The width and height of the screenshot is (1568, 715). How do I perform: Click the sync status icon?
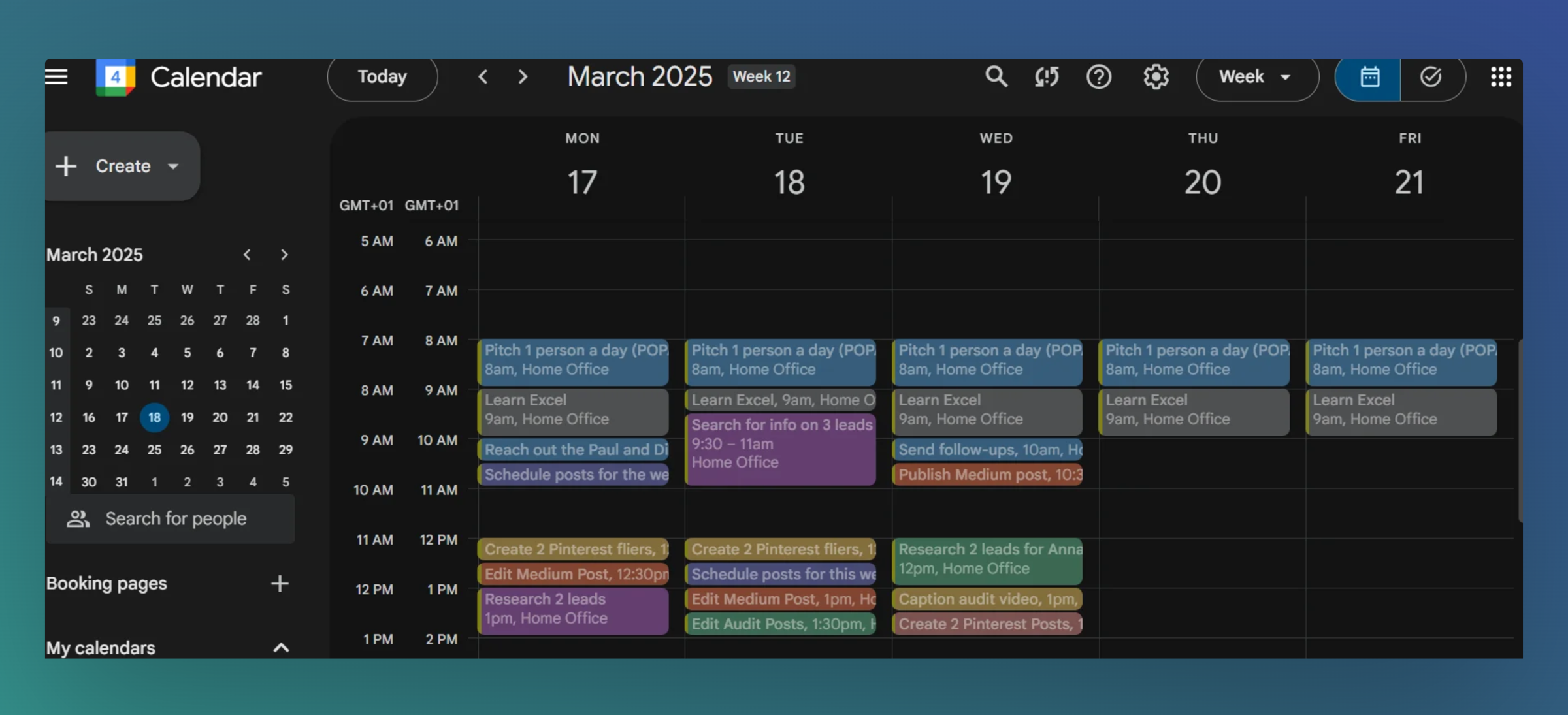pyautogui.click(x=1047, y=77)
